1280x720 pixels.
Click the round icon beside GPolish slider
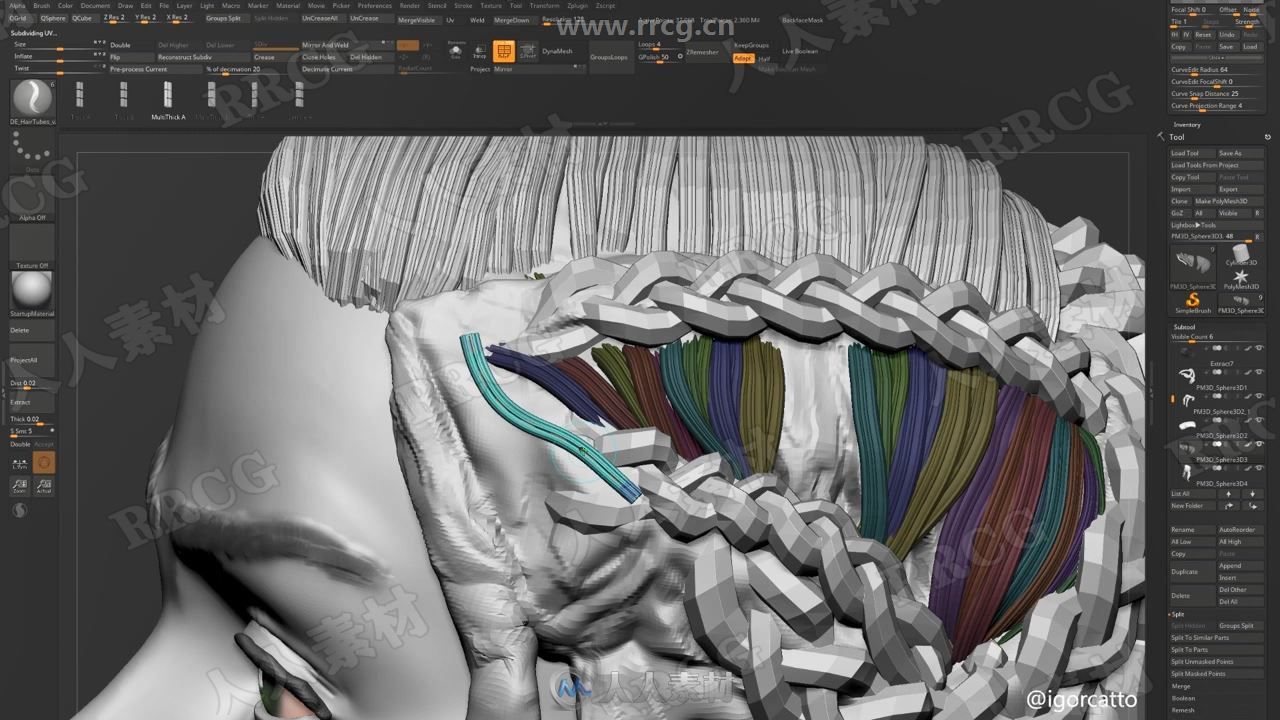pos(680,57)
